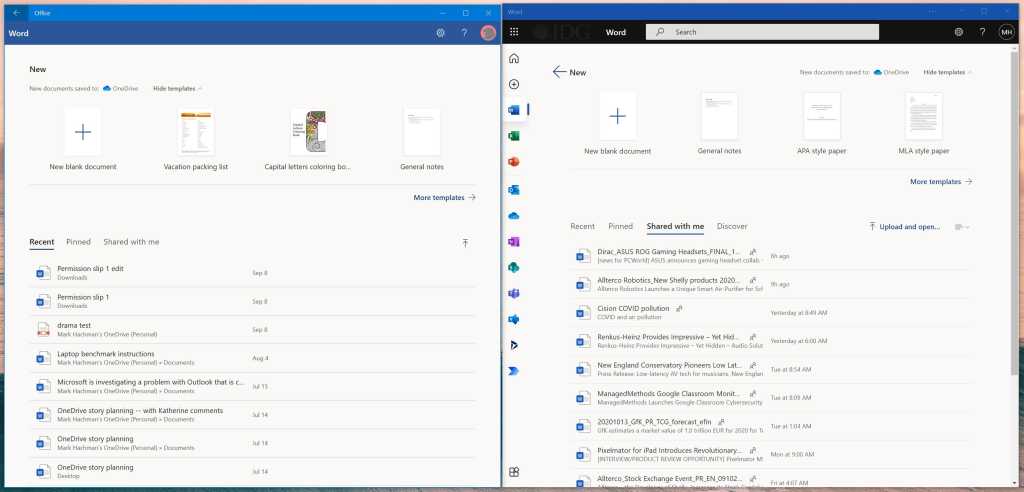Screen dimensions: 1024x492
Task: Open the Home icon in right sidebar
Action: pos(514,58)
